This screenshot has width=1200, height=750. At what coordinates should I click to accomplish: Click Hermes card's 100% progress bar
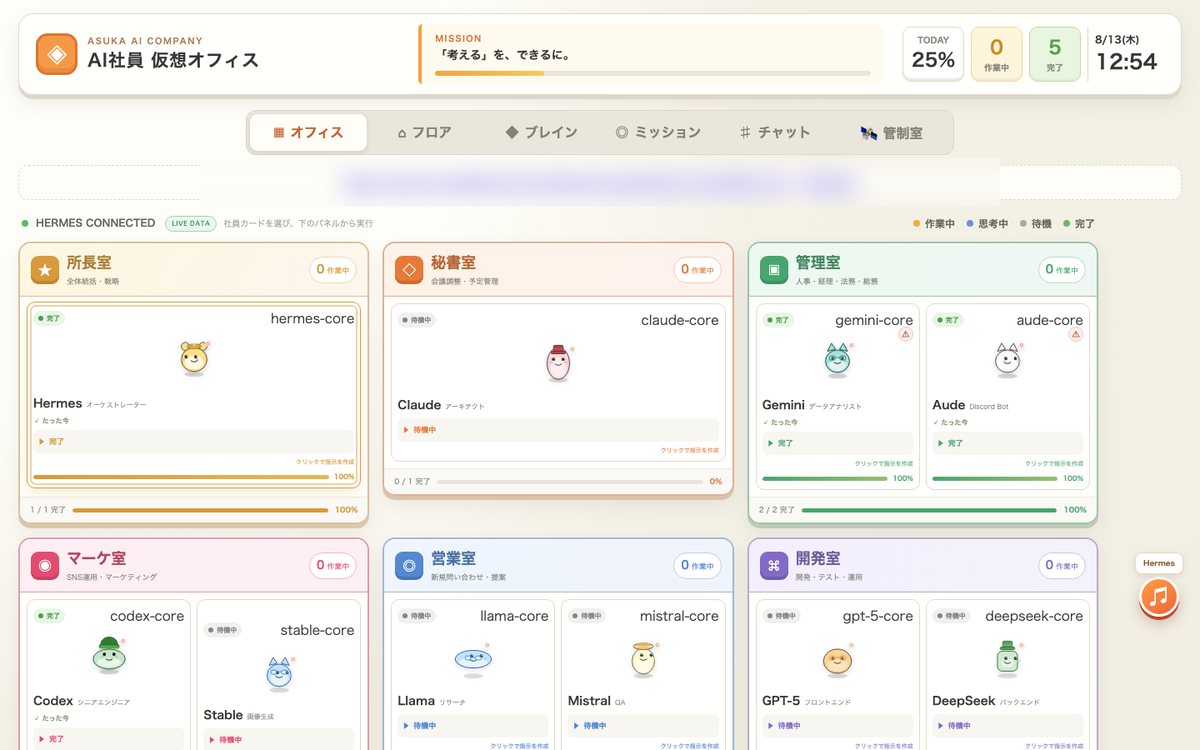tap(181, 477)
